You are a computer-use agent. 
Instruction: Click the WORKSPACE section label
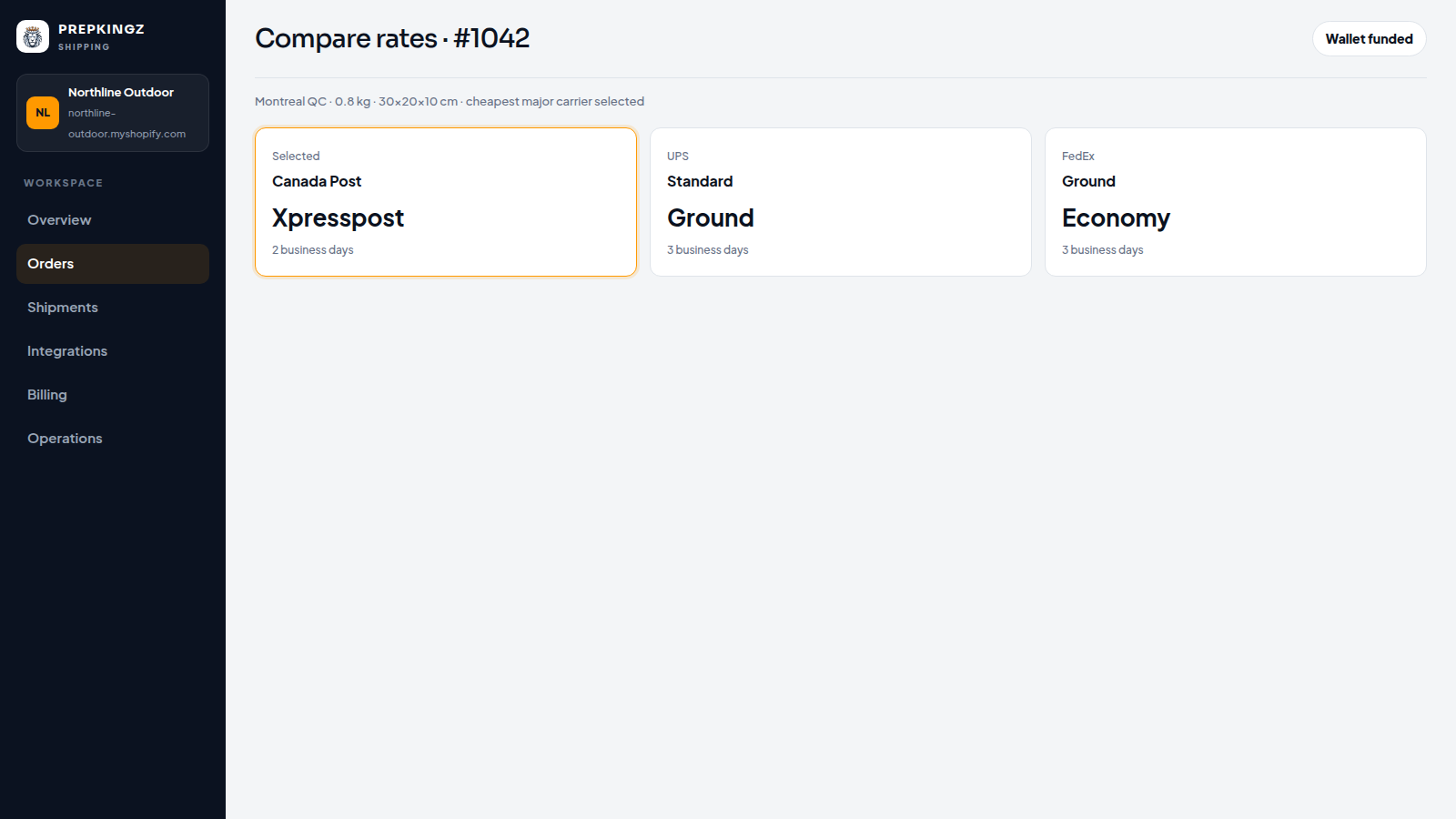point(64,183)
